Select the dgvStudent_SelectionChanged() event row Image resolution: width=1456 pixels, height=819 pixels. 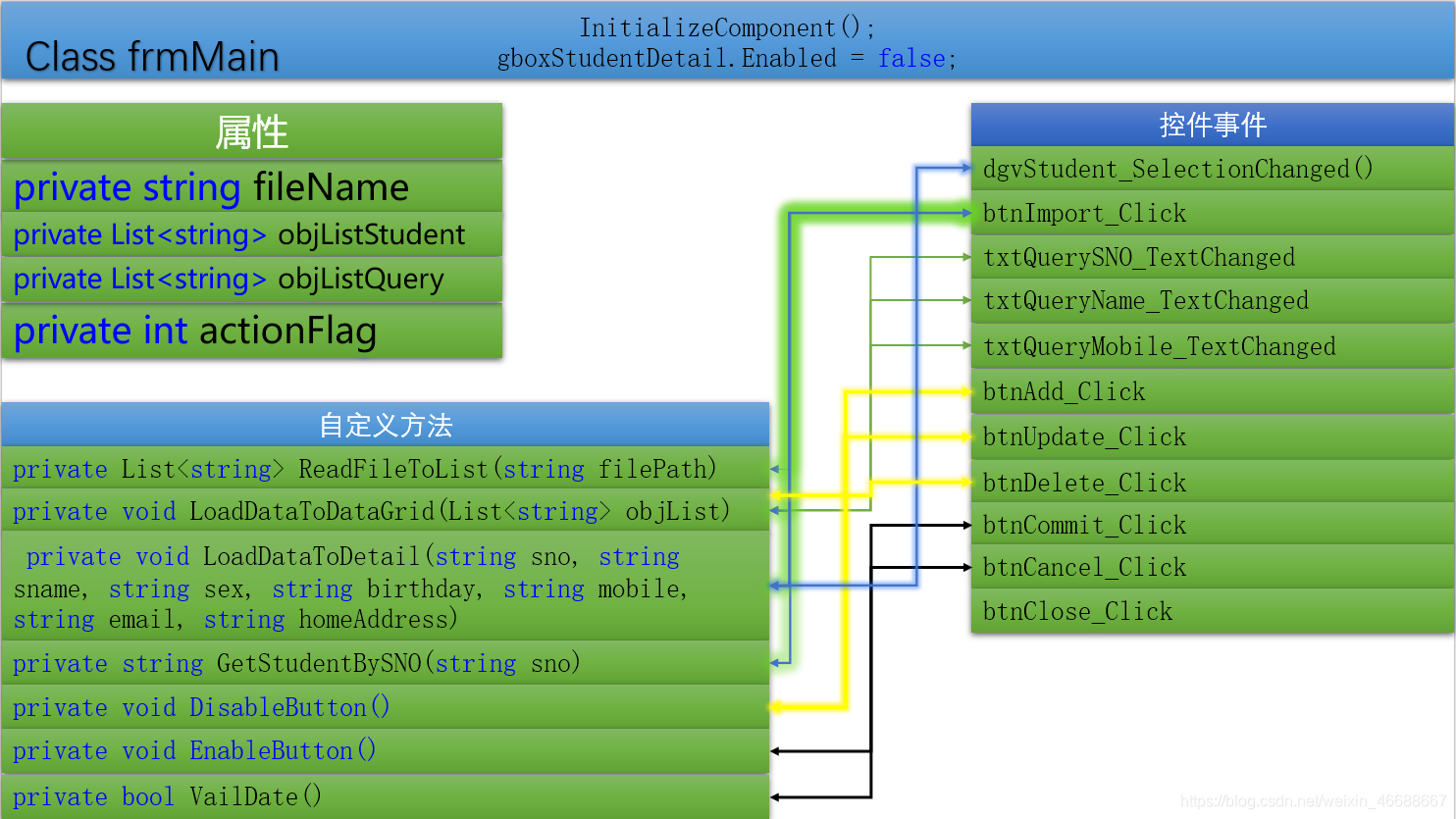(1213, 169)
